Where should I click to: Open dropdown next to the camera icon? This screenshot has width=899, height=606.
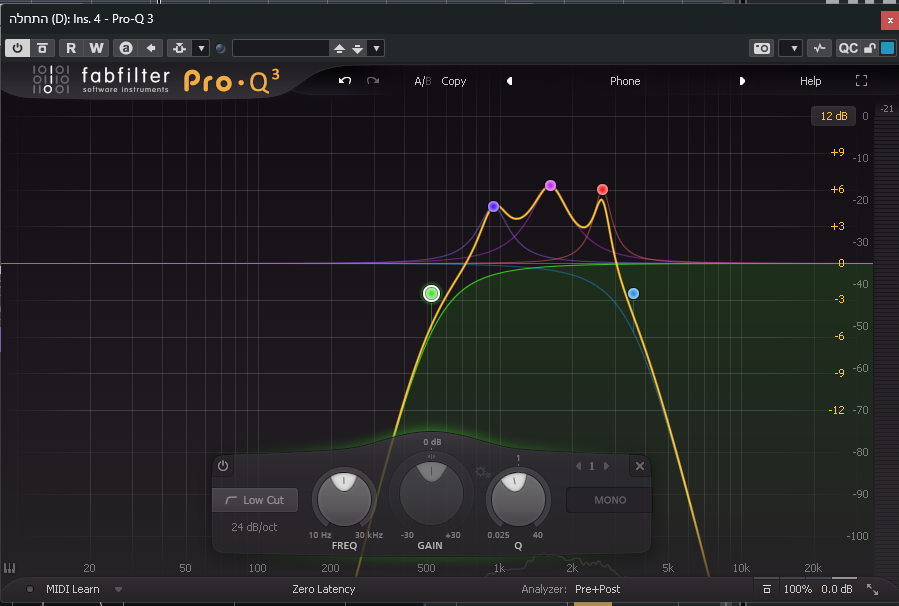(790, 48)
